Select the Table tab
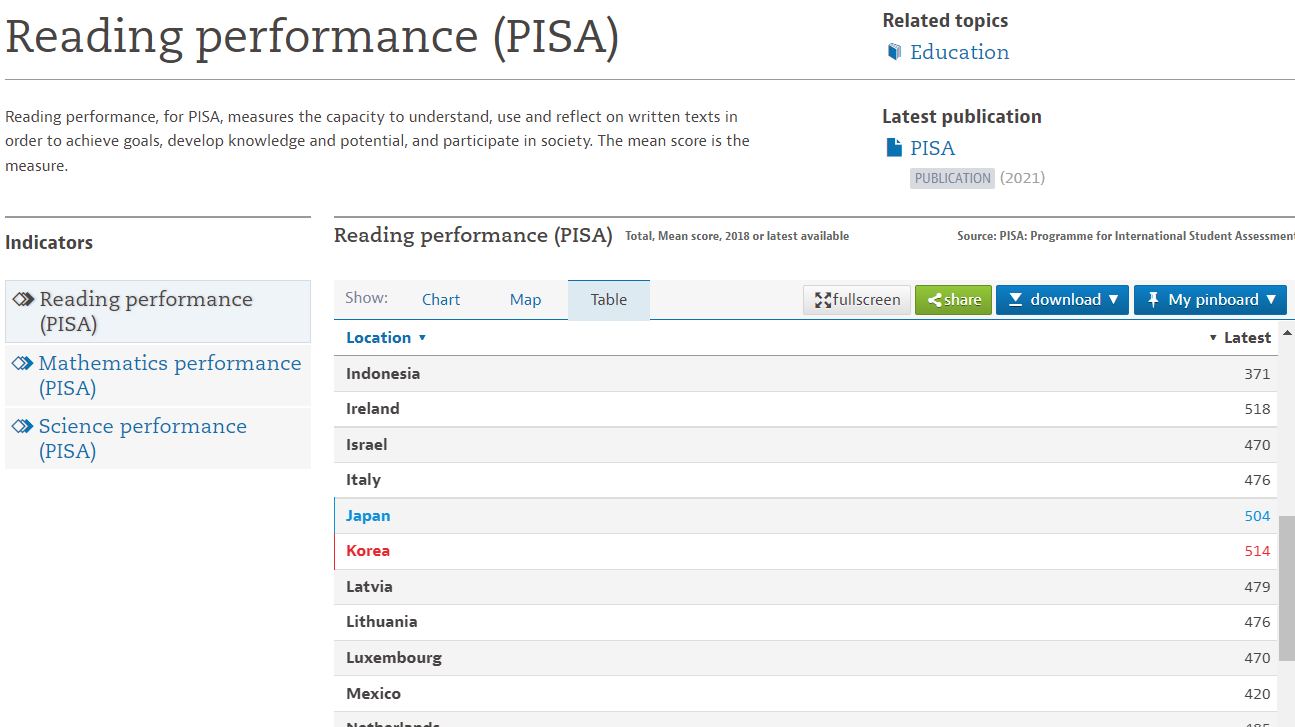Screen dimensions: 1295x727 point(609,300)
